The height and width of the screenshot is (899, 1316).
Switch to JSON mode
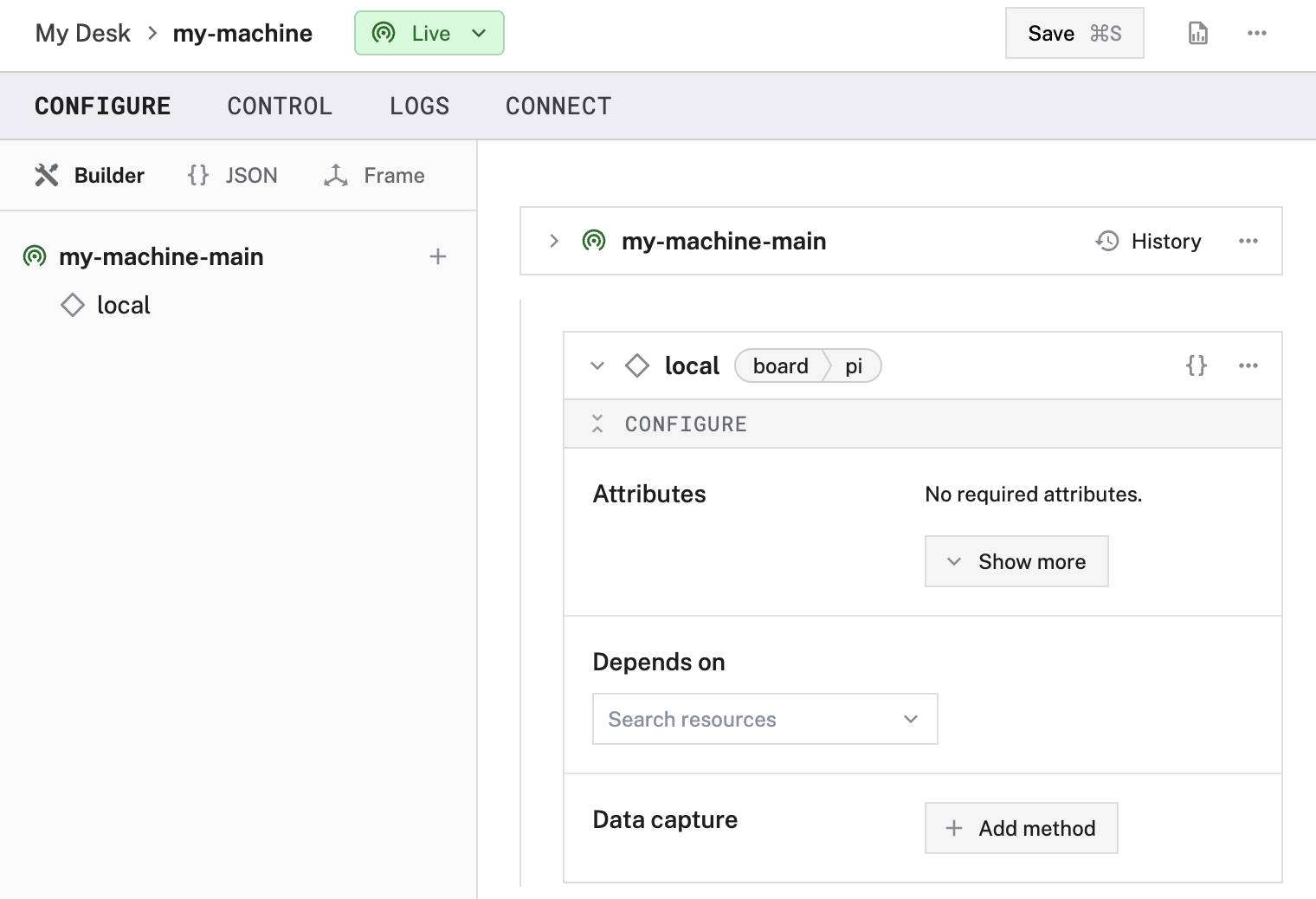[232, 175]
